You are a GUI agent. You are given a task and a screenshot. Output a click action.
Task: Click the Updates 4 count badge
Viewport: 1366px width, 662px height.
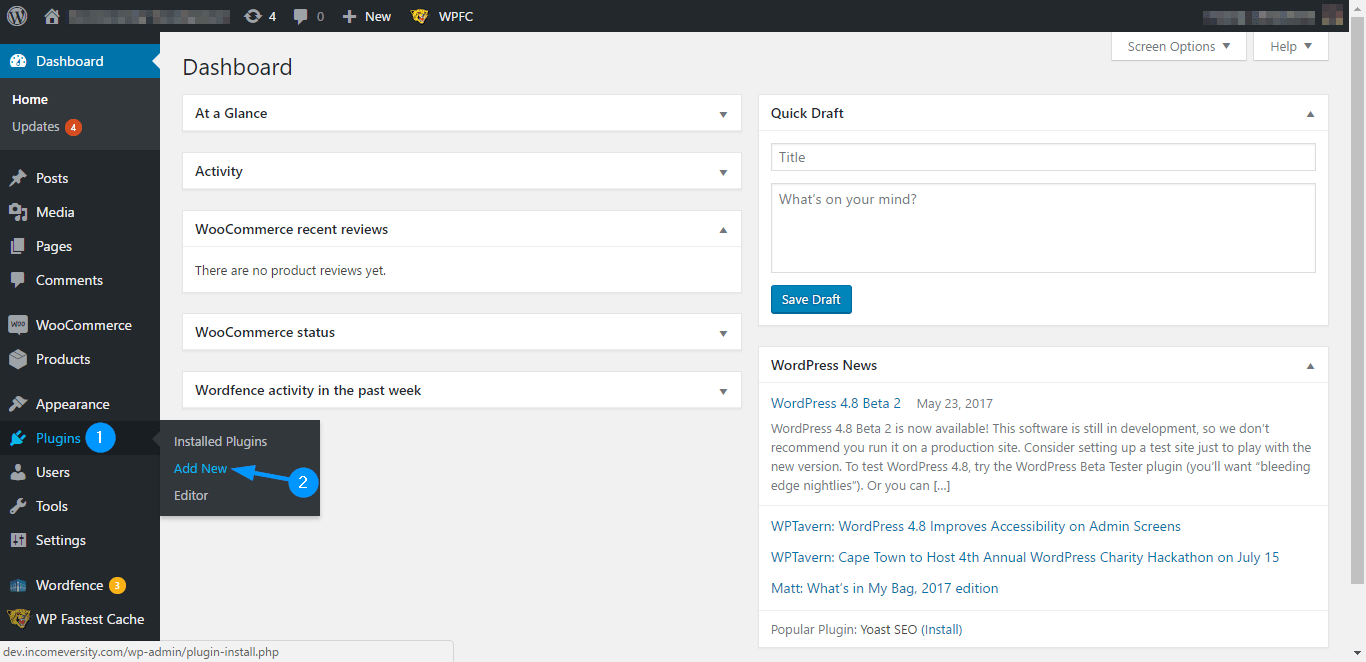(73, 127)
